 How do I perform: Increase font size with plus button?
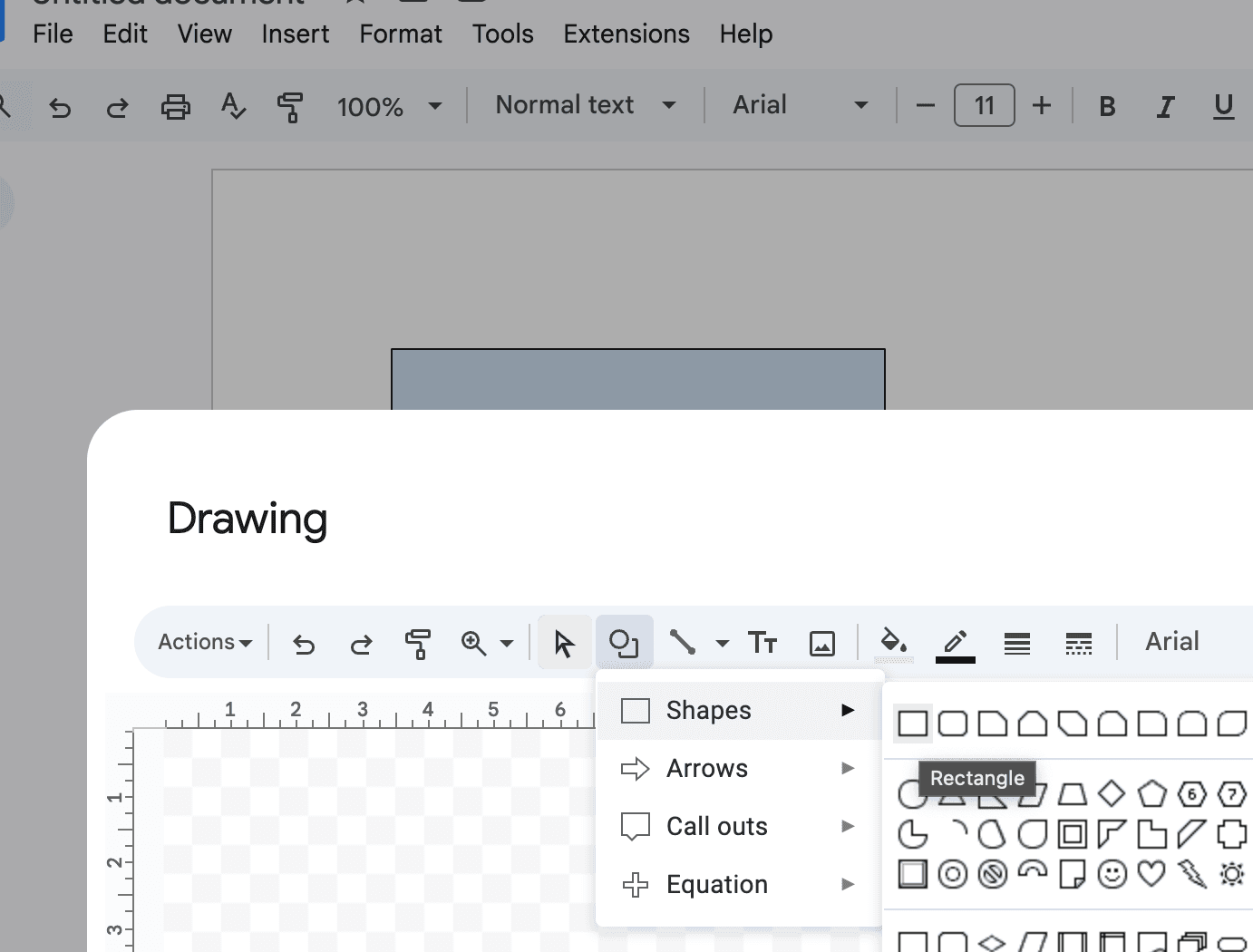pyautogui.click(x=1042, y=106)
